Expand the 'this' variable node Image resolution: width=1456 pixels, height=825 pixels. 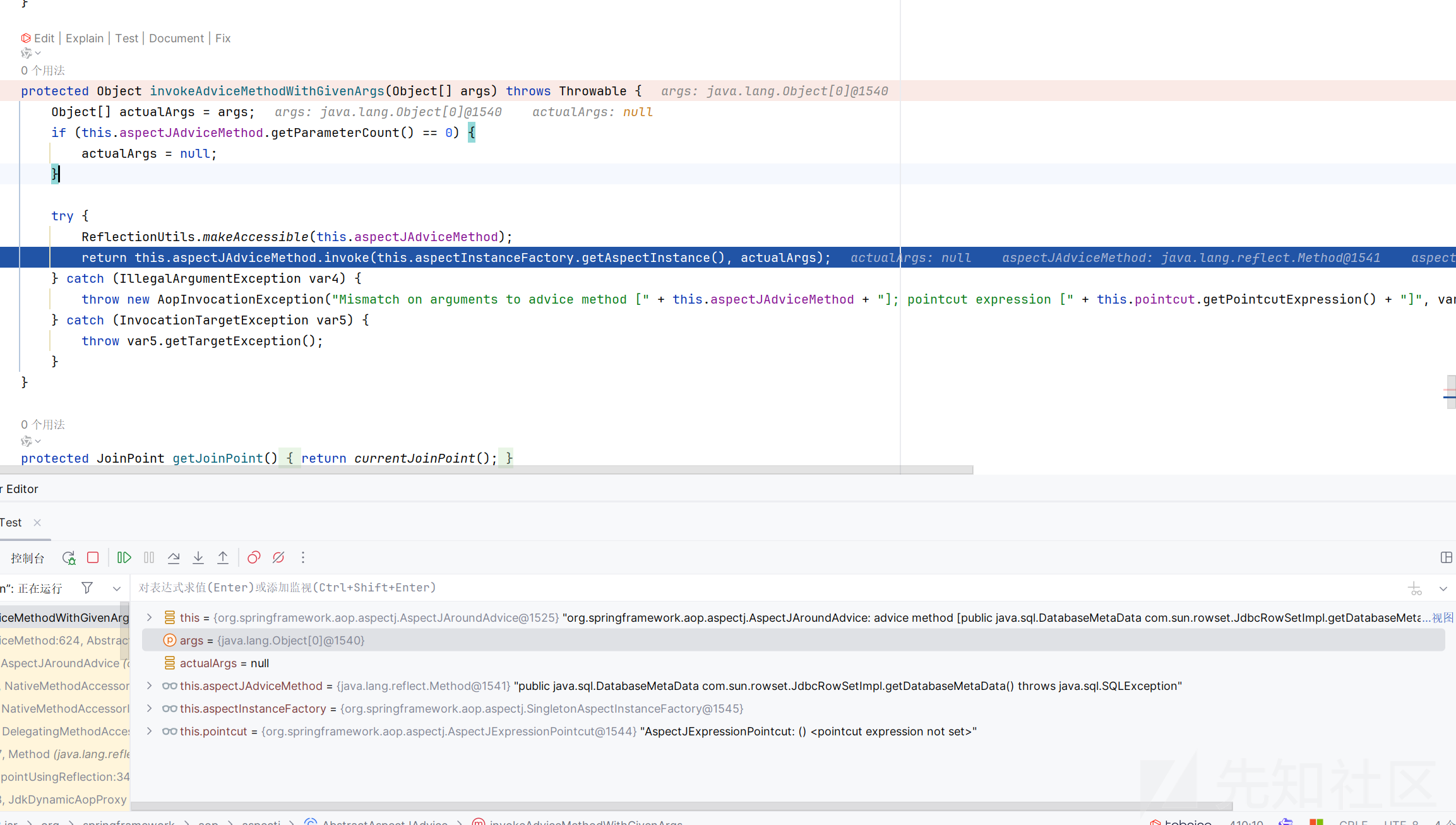click(x=150, y=617)
